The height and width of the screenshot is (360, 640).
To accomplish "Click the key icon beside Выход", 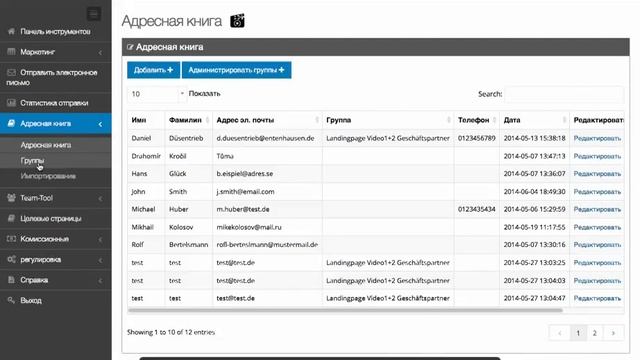I will click(11, 300).
